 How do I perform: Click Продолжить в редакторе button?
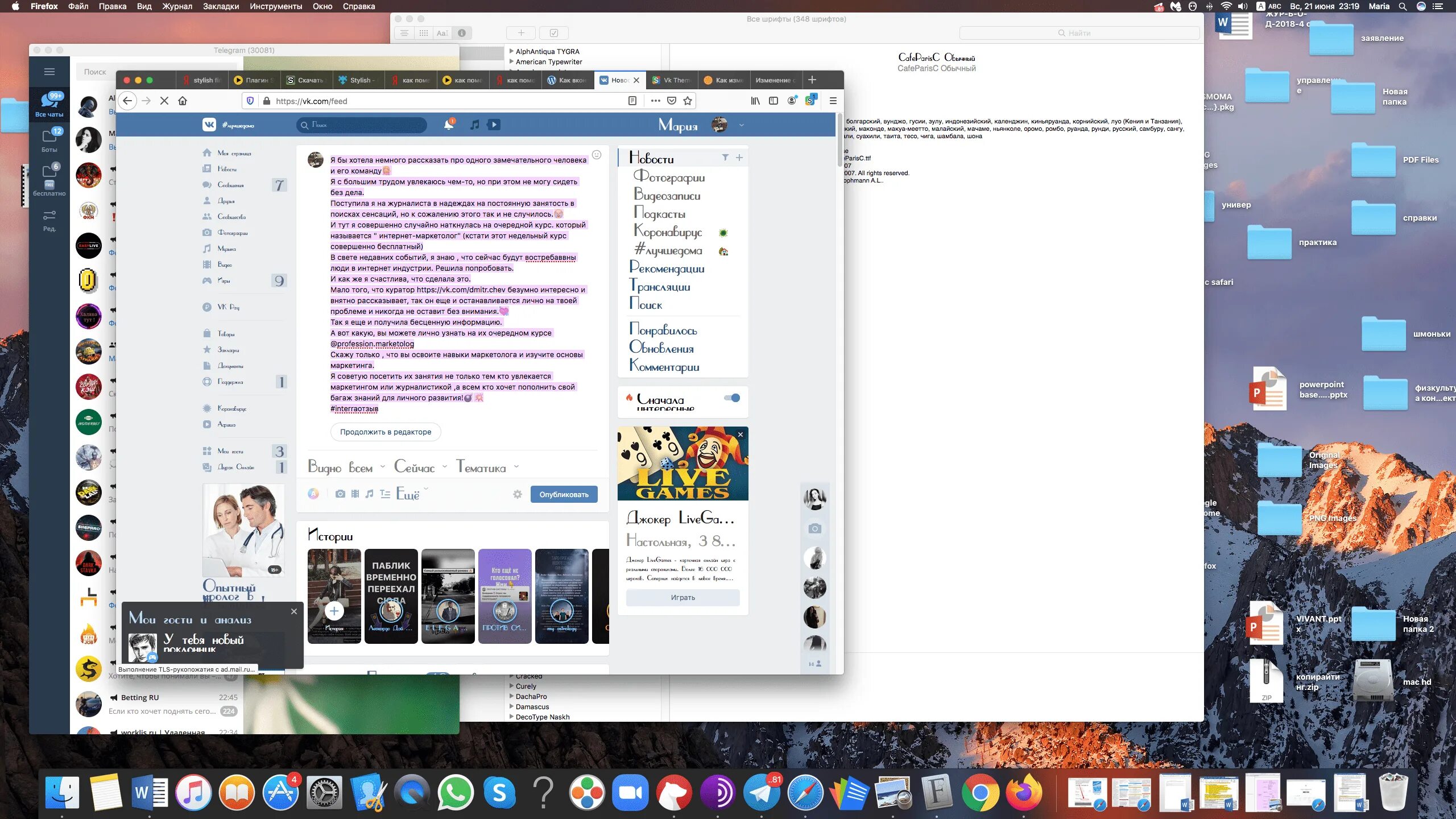pos(385,431)
